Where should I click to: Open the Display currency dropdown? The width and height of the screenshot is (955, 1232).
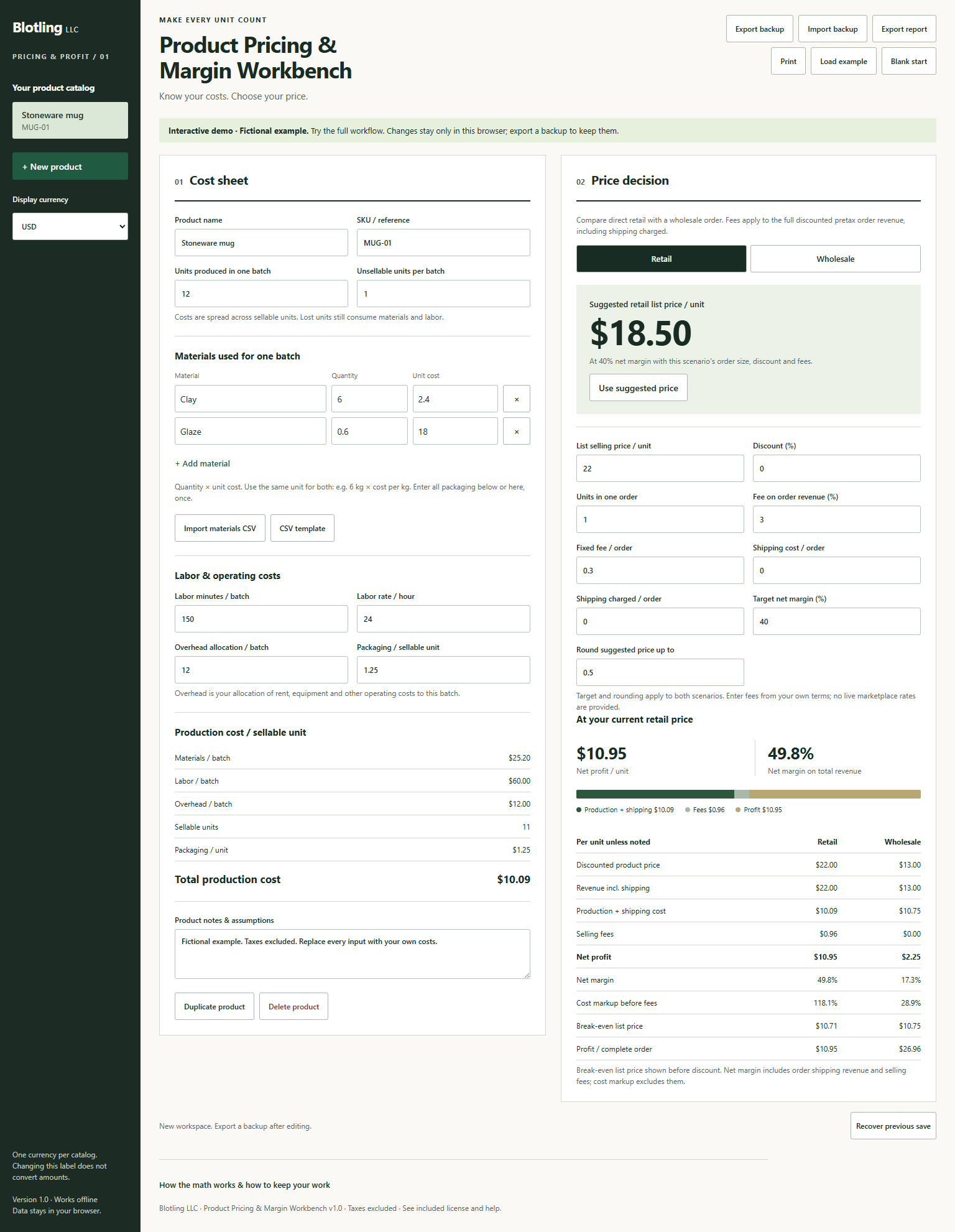pos(70,226)
